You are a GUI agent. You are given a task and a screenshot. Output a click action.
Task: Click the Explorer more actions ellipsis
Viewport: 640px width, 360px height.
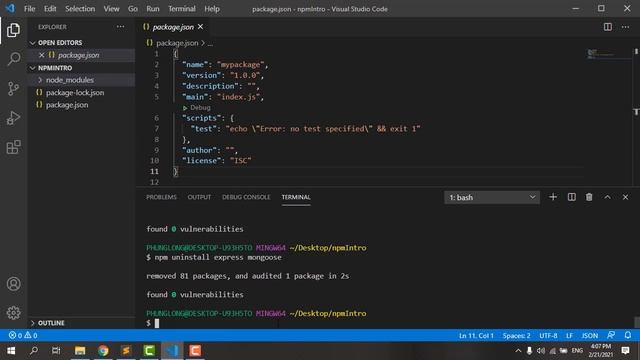[x=120, y=27]
